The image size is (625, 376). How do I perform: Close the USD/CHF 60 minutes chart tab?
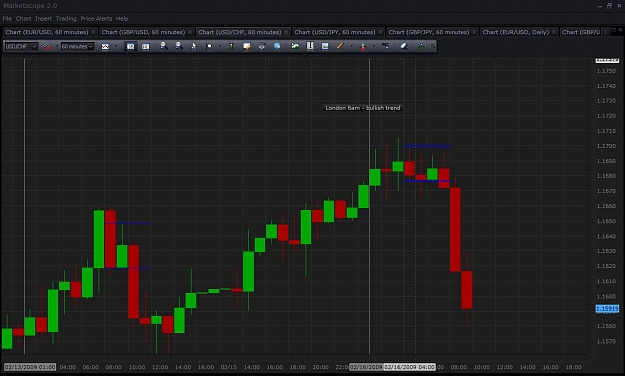pos(286,32)
